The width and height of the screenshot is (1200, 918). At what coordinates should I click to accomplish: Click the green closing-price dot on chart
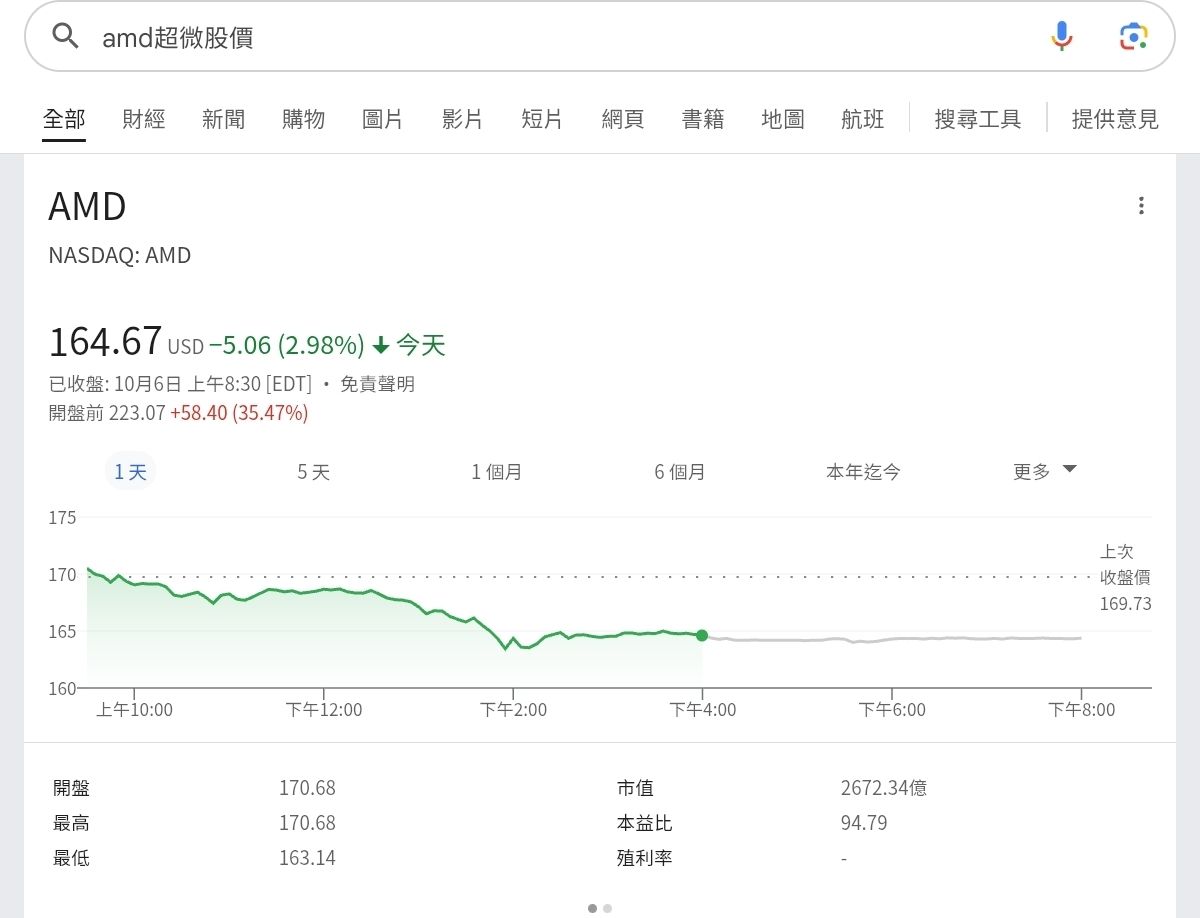702,635
